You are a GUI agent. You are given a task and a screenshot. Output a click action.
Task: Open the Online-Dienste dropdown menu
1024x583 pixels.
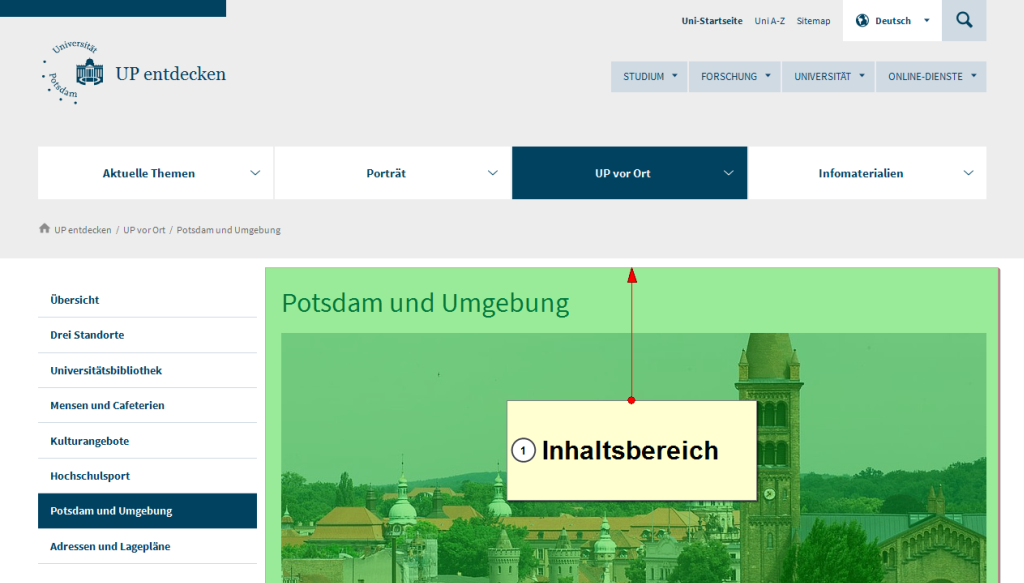click(931, 77)
